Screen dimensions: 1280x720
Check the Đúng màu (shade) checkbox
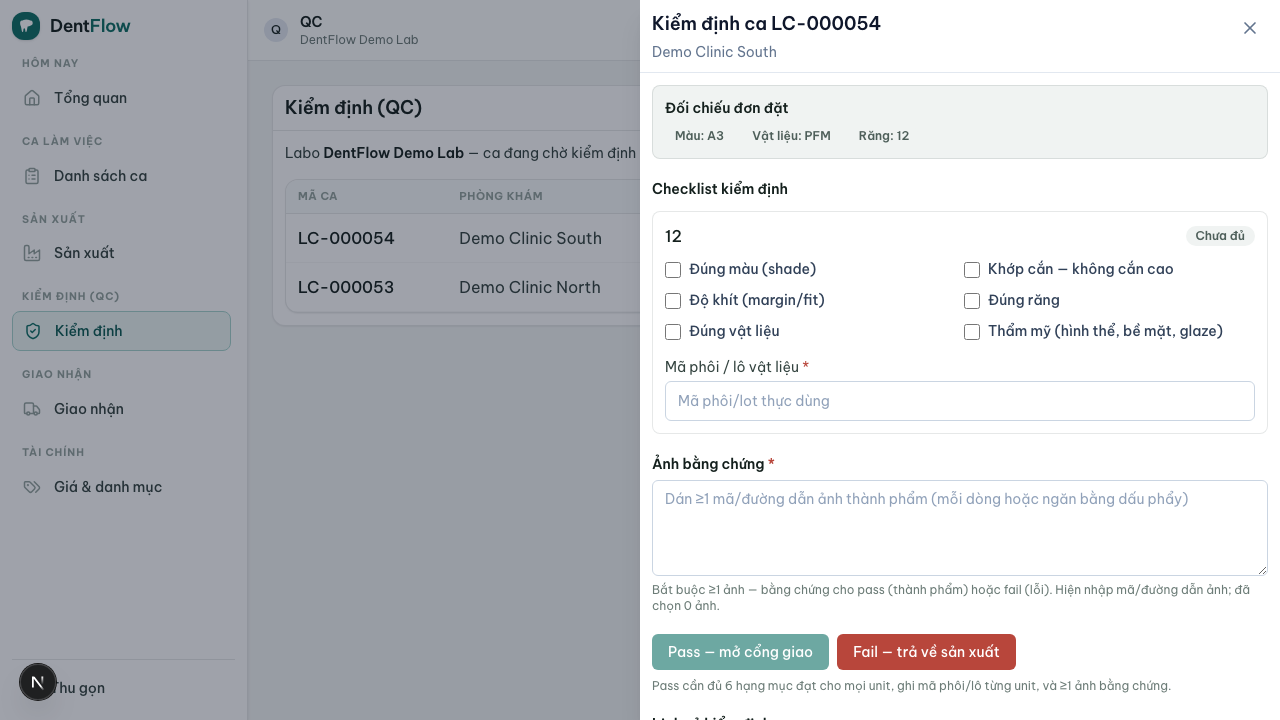[673, 270]
